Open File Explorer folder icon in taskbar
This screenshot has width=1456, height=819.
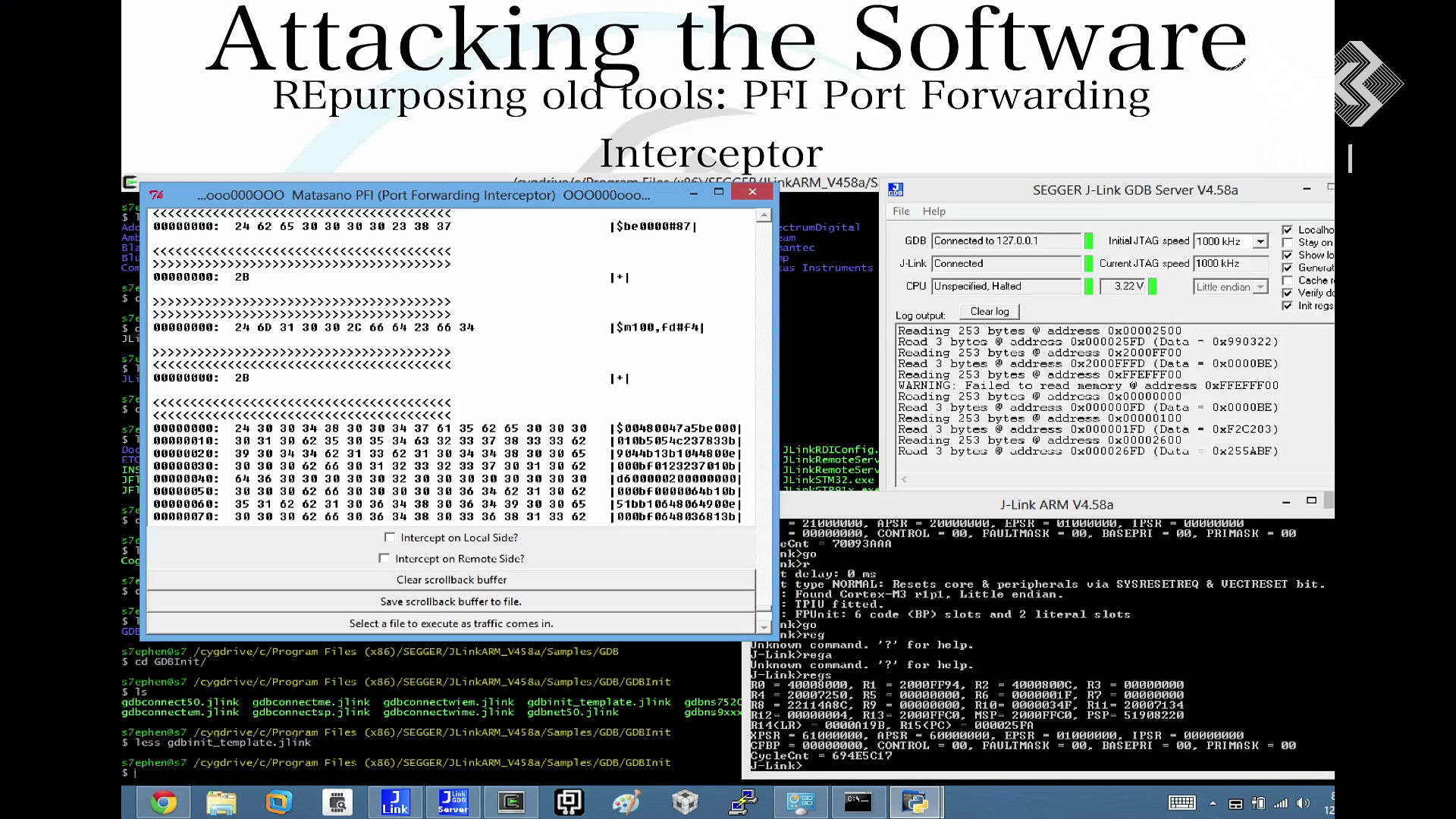(x=221, y=802)
